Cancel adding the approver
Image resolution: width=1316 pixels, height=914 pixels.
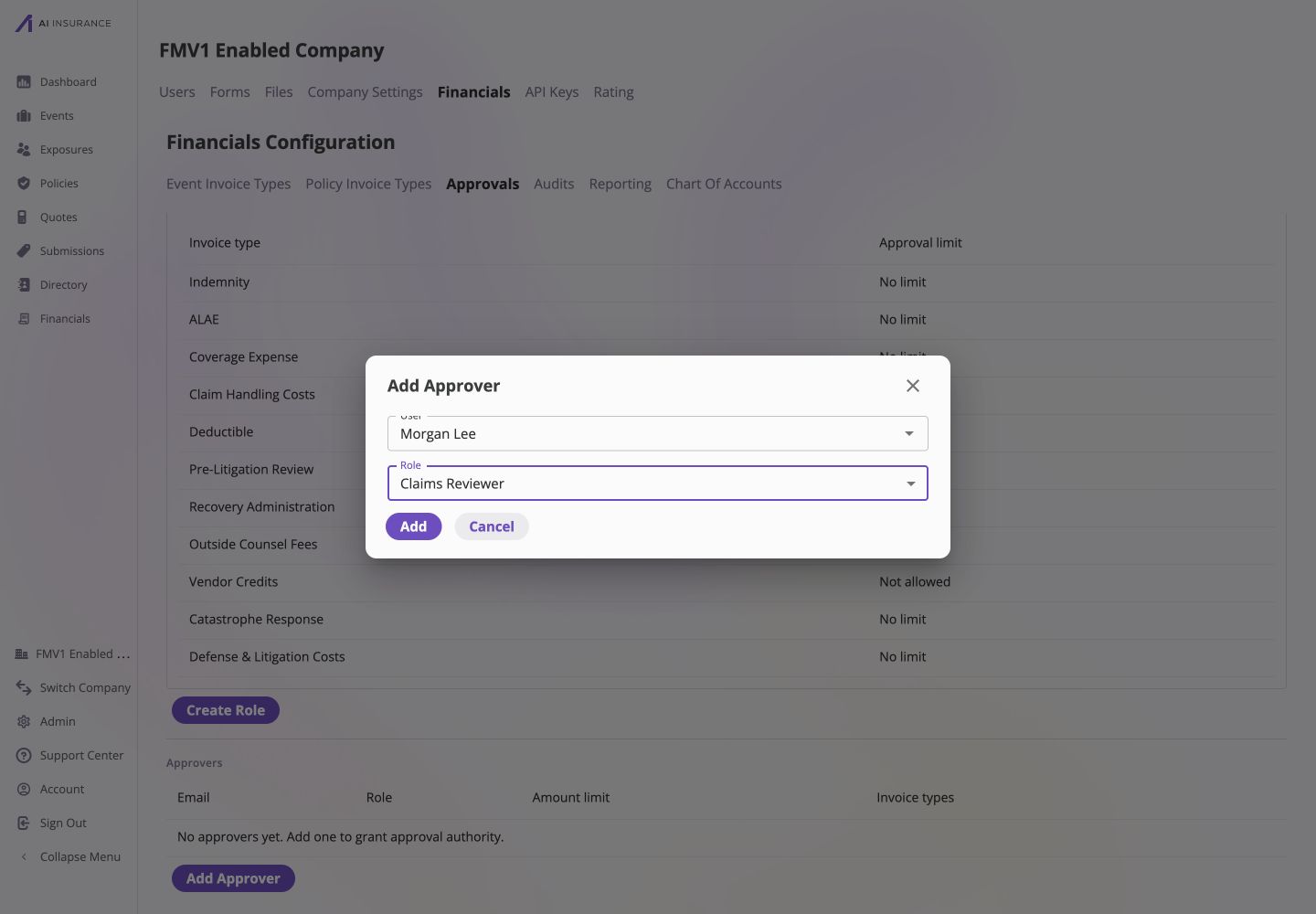[x=492, y=526]
